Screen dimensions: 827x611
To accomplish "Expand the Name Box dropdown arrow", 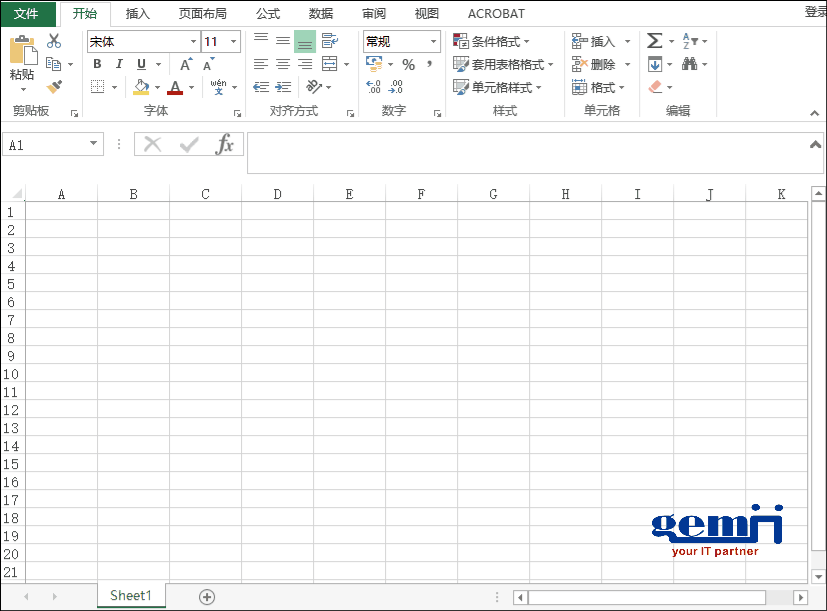I will pos(94,144).
